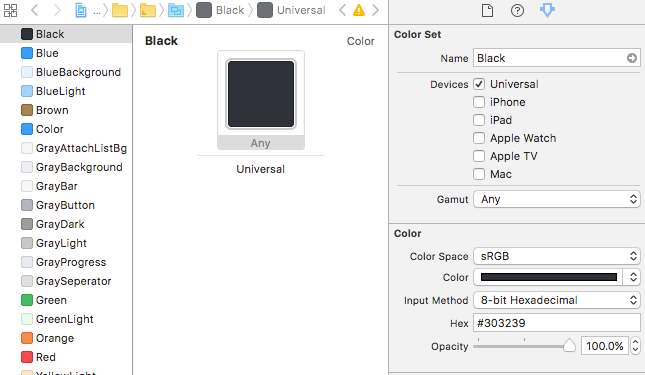This screenshot has height=375, width=645.
Task: Select Orange color set
Action: 66,338
